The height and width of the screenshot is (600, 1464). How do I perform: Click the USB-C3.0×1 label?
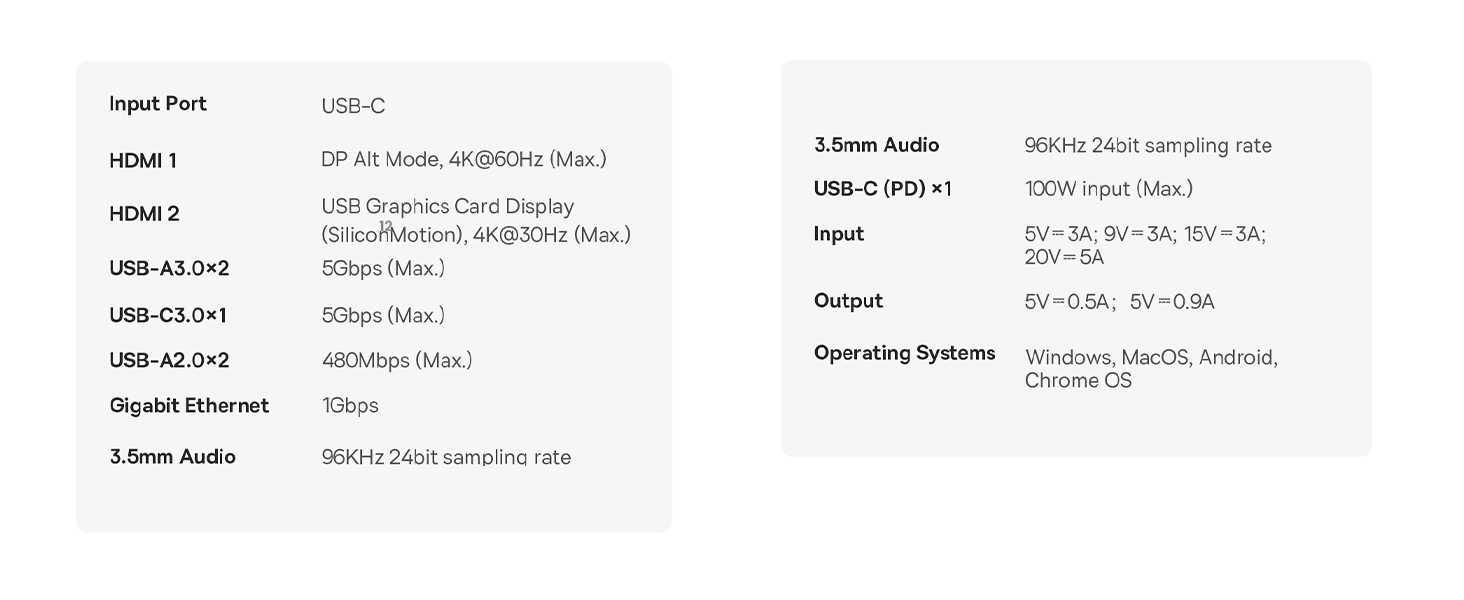click(x=168, y=316)
